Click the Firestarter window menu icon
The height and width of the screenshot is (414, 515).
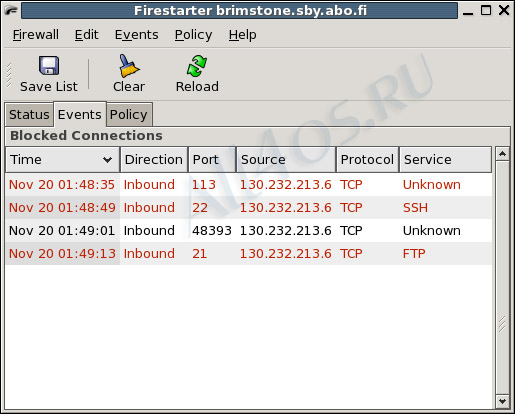pos(11,11)
